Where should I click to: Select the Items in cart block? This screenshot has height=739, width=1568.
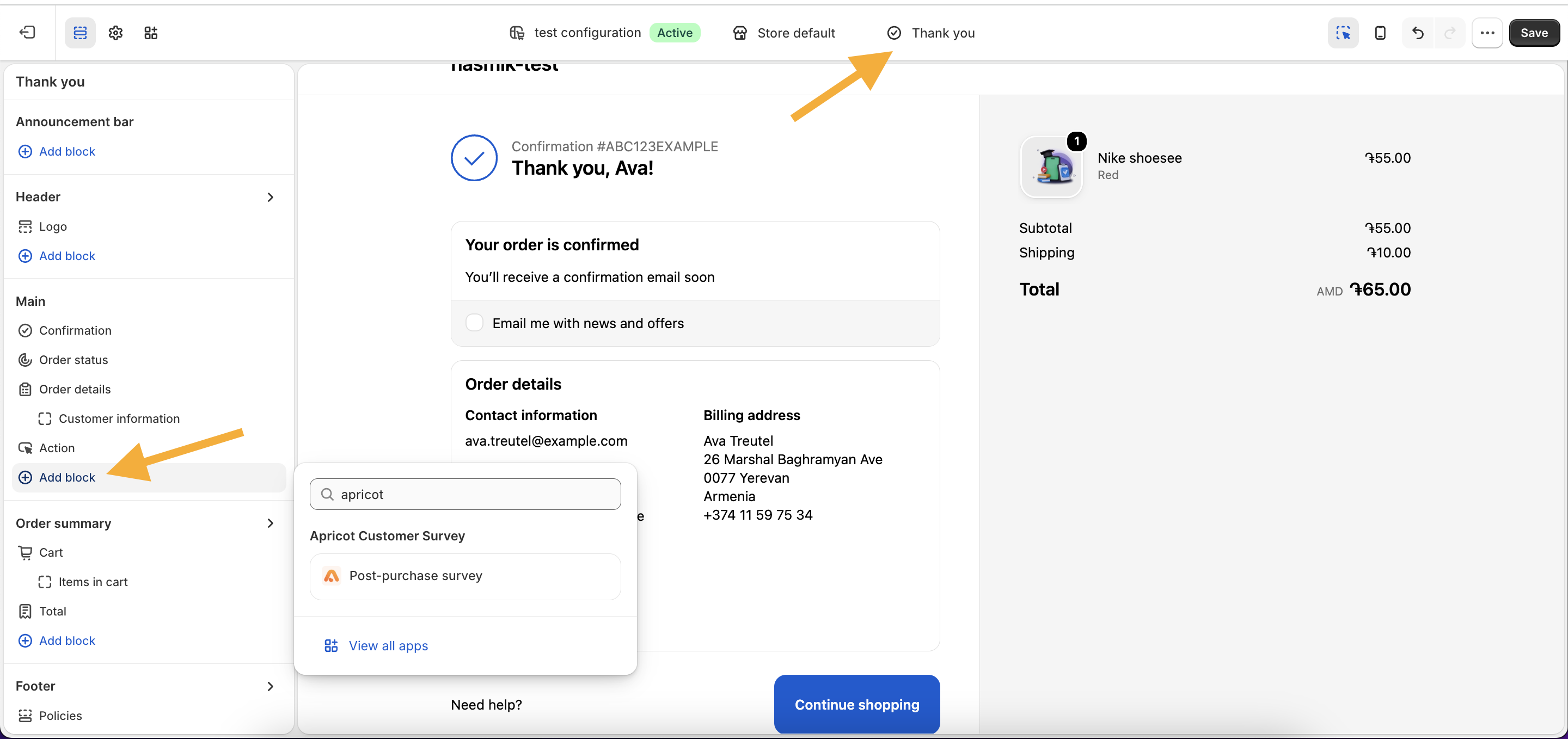click(83, 582)
